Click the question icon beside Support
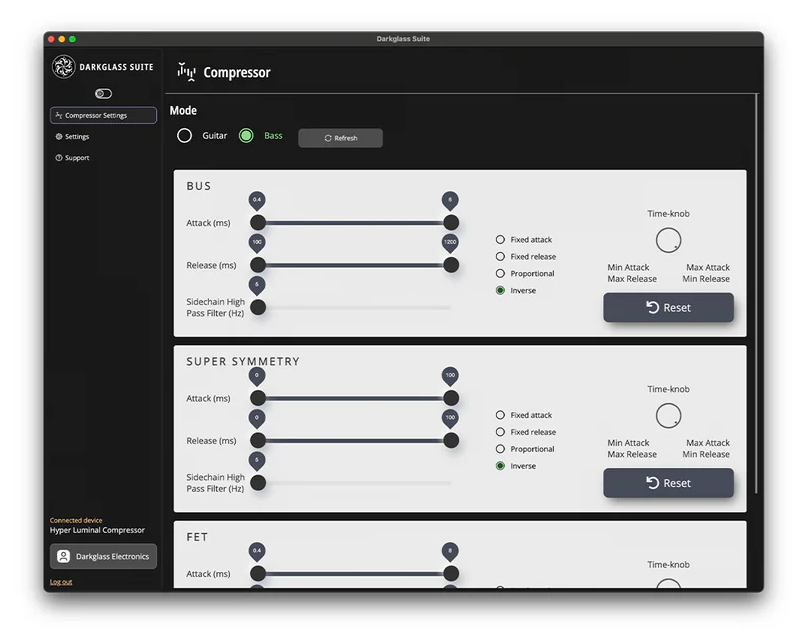The height and width of the screenshot is (643, 806). (x=59, y=158)
